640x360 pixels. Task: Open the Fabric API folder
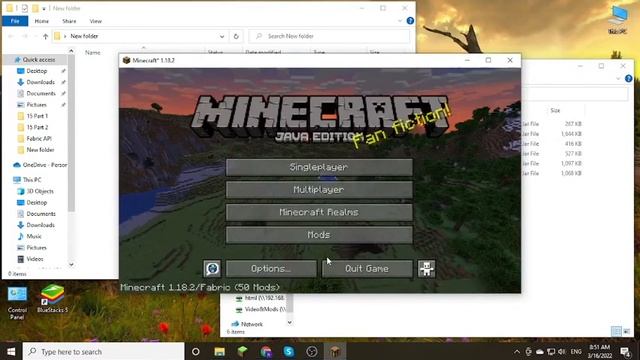(38, 138)
